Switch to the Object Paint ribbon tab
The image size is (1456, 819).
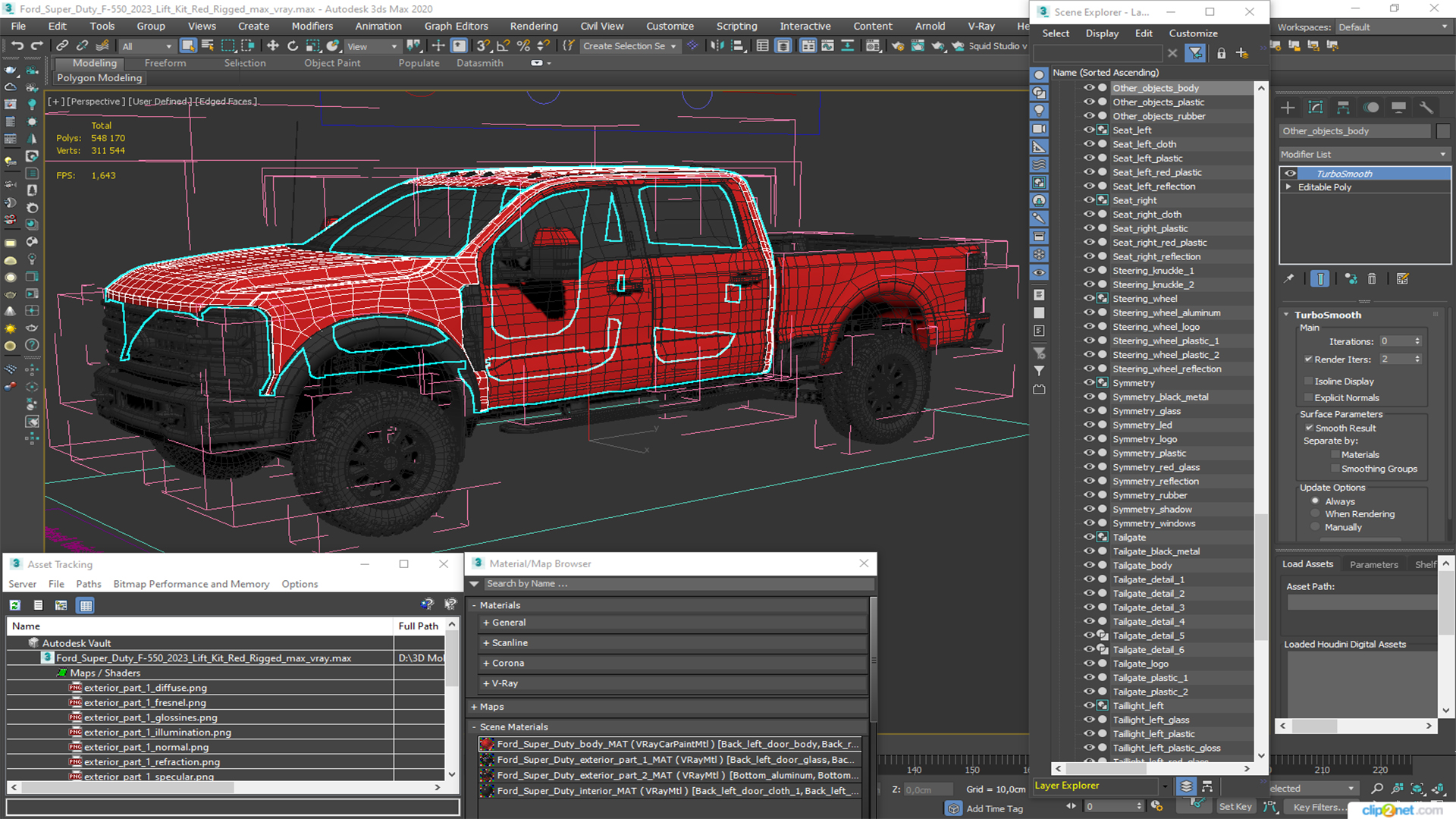(x=332, y=63)
